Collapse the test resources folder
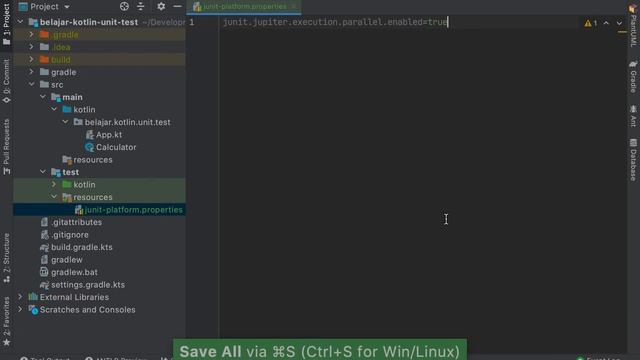Viewport: 640px width, 360px height. 54,197
